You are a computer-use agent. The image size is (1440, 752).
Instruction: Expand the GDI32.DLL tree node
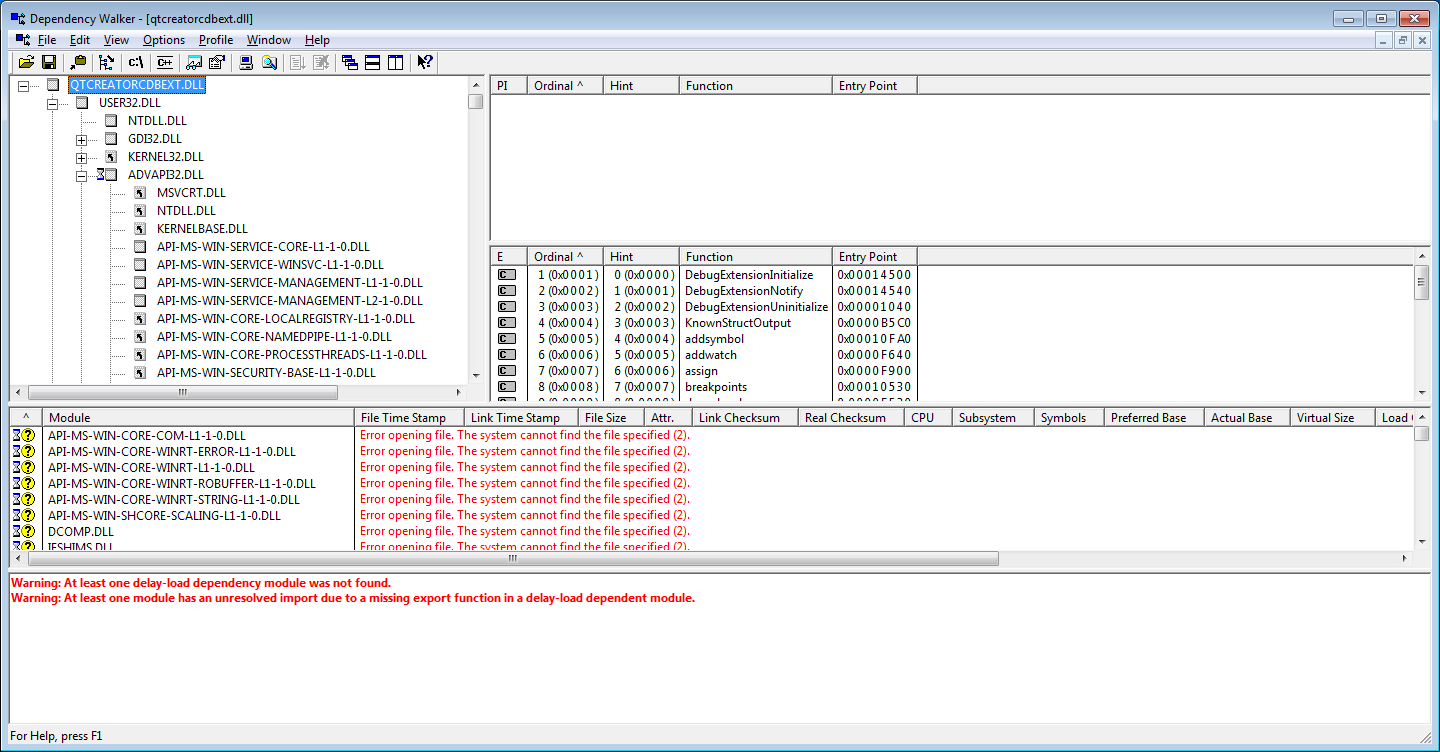tap(82, 139)
